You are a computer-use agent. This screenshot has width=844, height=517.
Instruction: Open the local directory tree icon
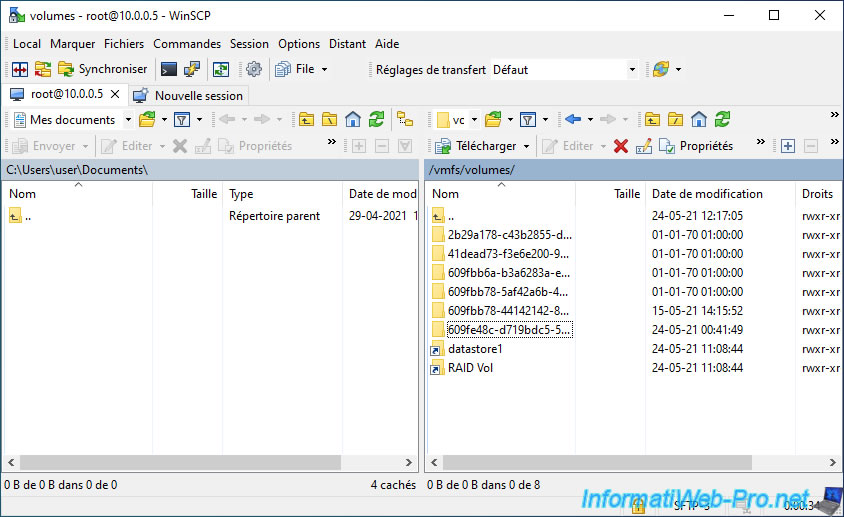(x=405, y=120)
